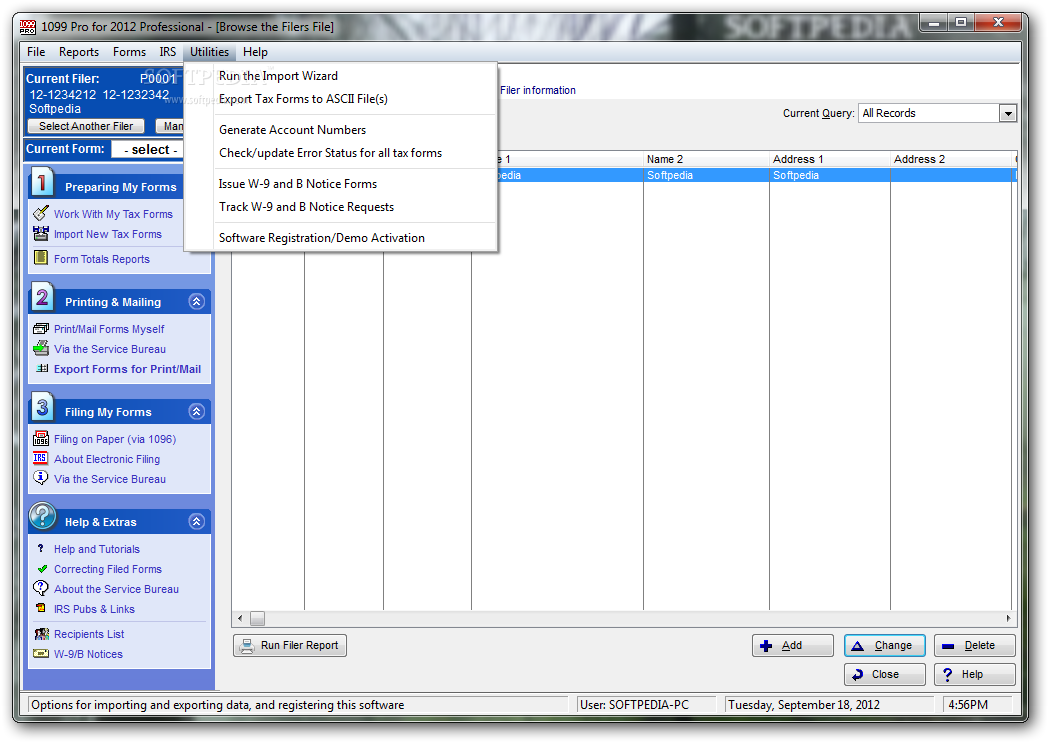Click the step 3 Filing My Forms icon

click(x=41, y=407)
